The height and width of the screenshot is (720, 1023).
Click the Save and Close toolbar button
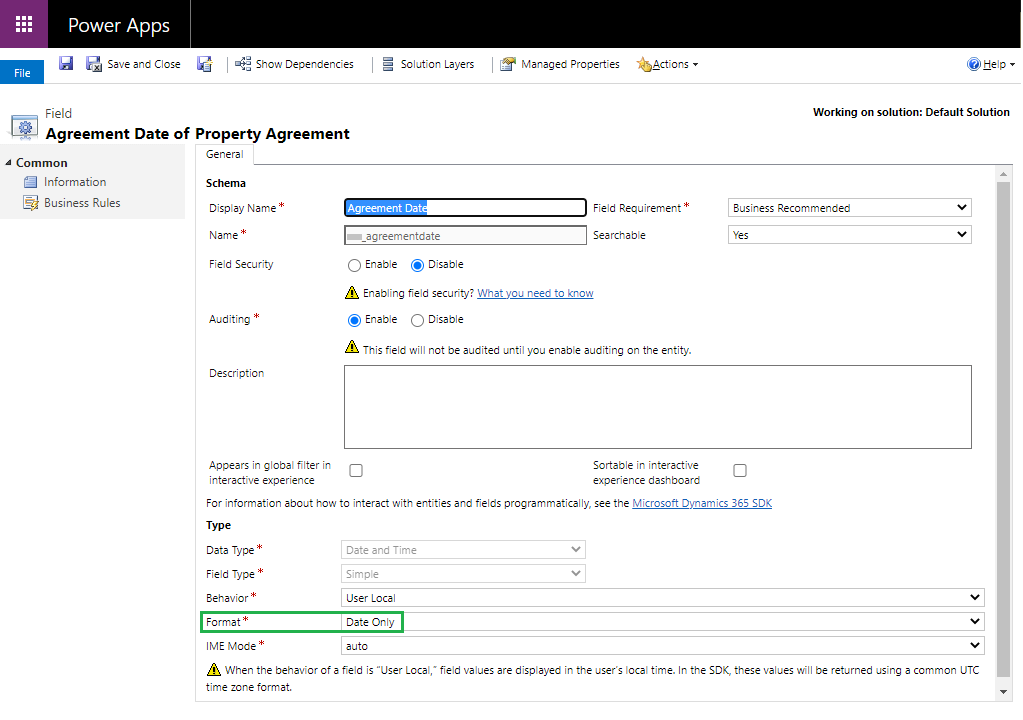(134, 64)
